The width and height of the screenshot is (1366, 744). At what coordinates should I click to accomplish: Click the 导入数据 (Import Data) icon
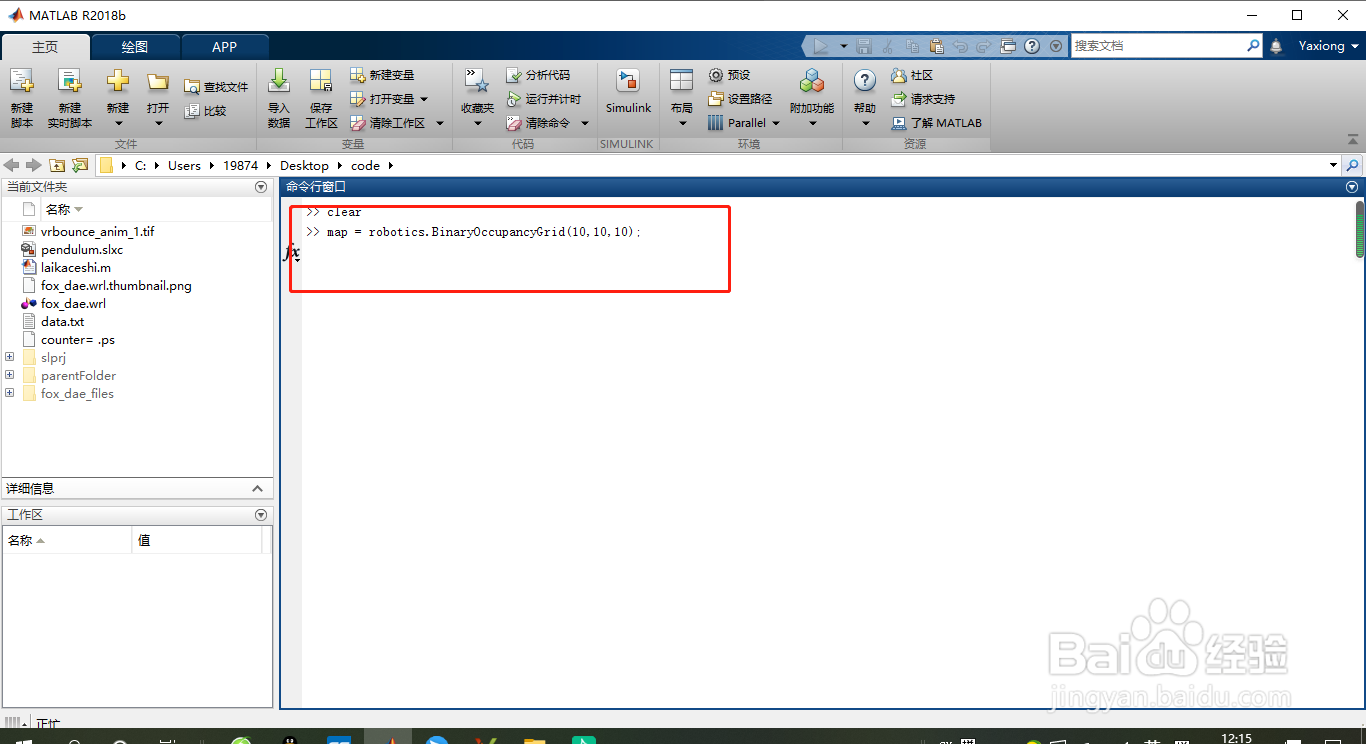tap(279, 81)
